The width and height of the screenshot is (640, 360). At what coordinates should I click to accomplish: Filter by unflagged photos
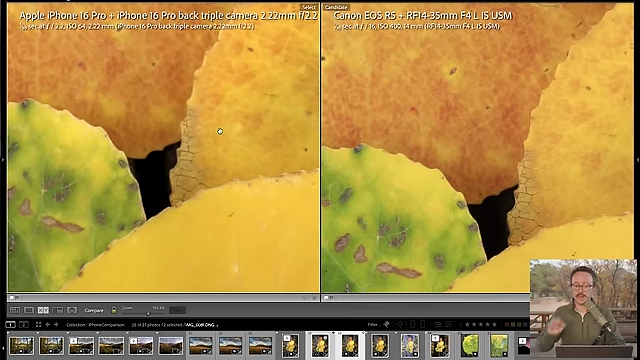pyautogui.click(x=393, y=324)
